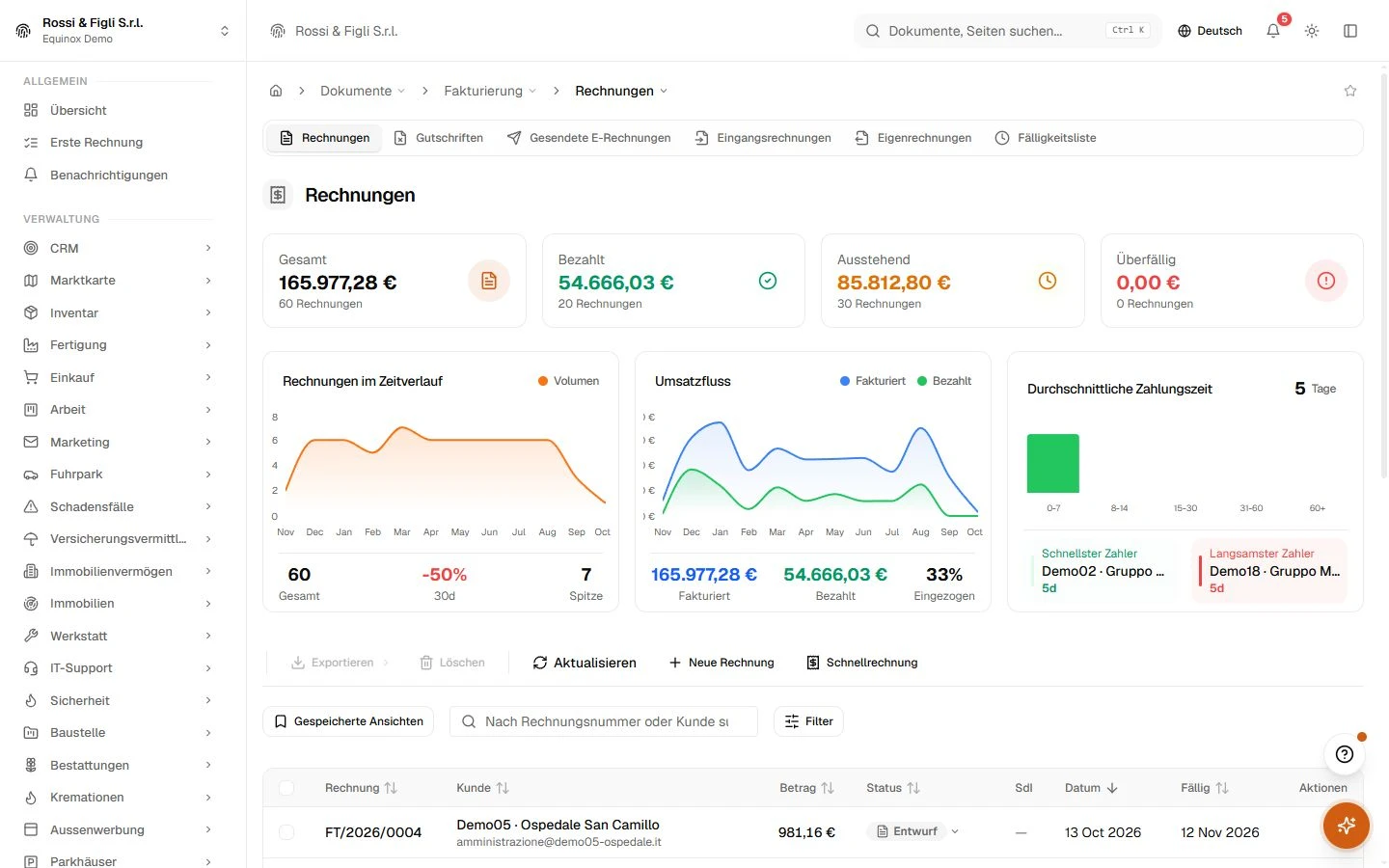The image size is (1389, 868).
Task: Switch to the Eingangsrechnungen tab
Action: click(763, 138)
